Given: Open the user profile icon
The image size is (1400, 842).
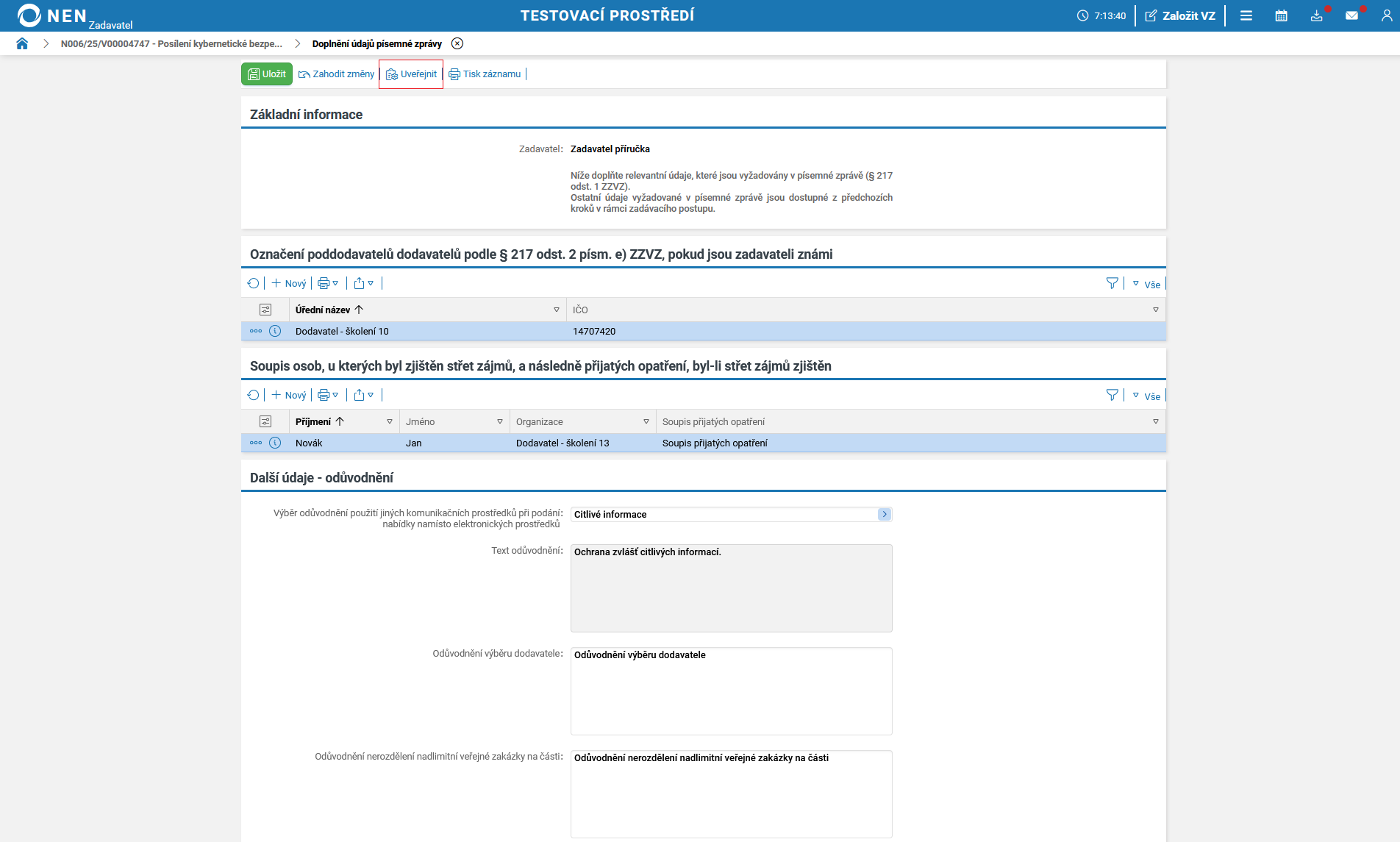Looking at the screenshot, I should click(1387, 15).
